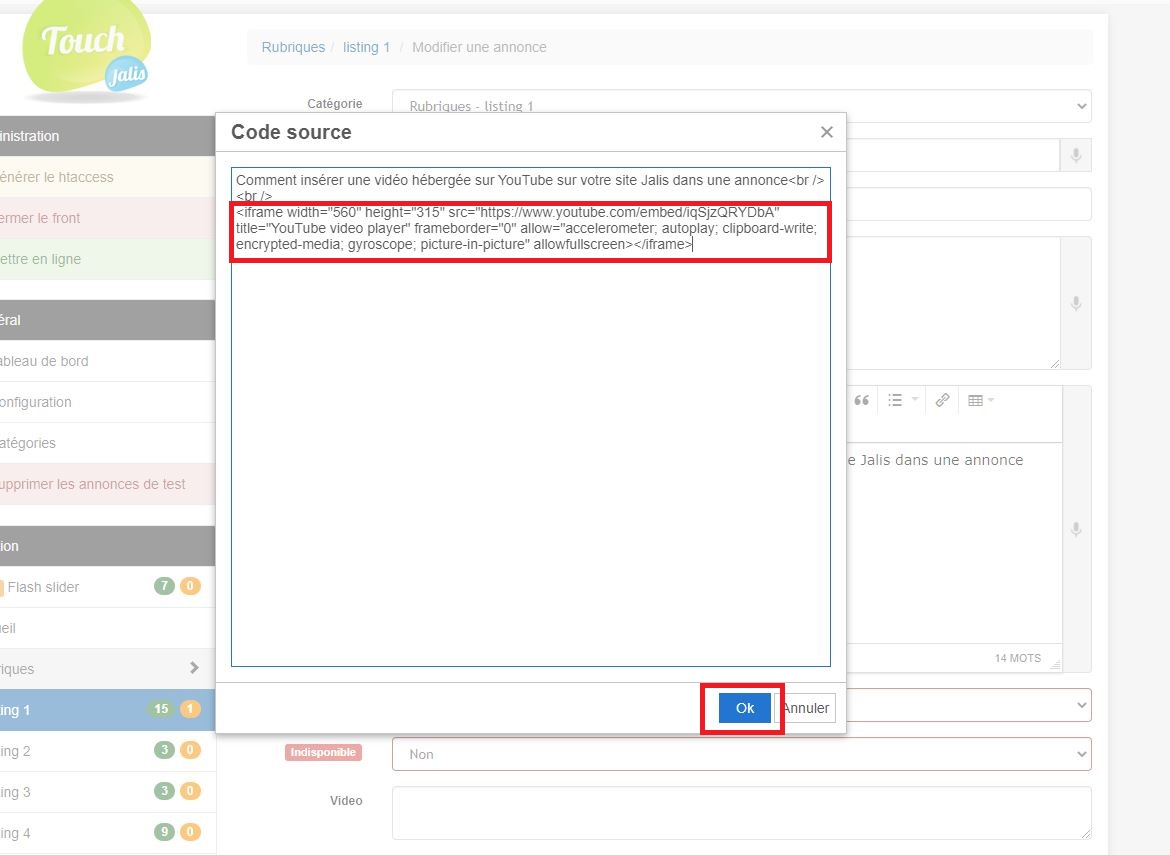Open Configuration in the sidebar menu

point(36,402)
